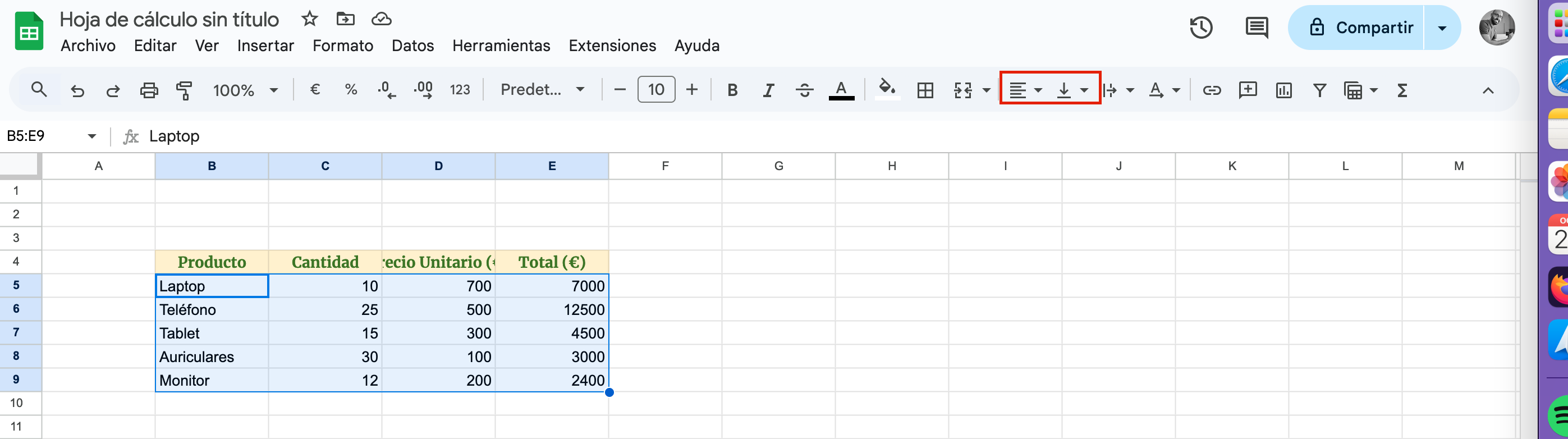Insert a chart
1568x439 pixels.
[x=1283, y=91]
